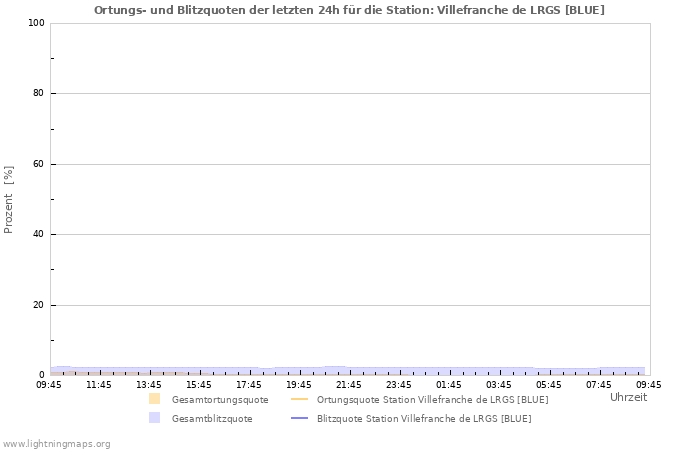The image size is (700, 450).
Task: Click the 20 value on y-axis
Action: (x=38, y=305)
